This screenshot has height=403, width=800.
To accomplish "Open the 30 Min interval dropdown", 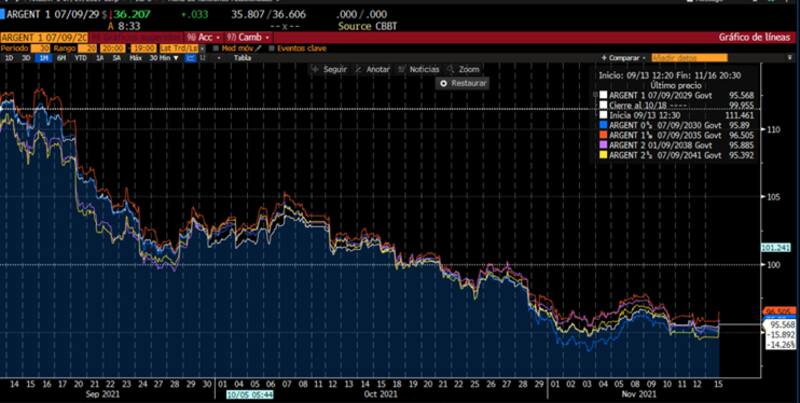I will (165, 58).
